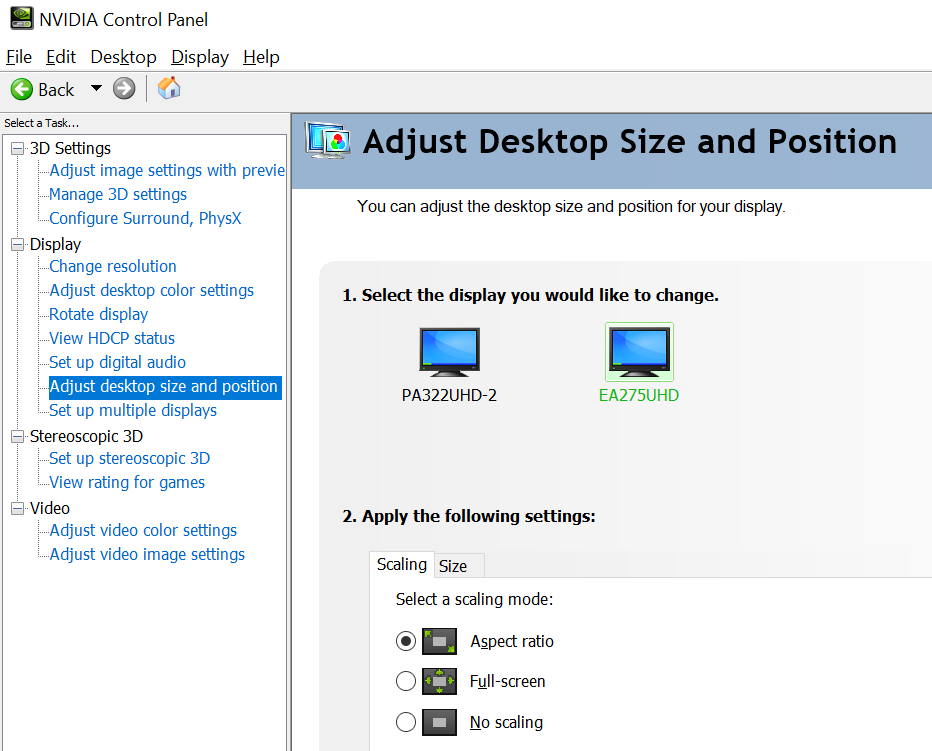Collapse the 3D Settings tree node

(x=17, y=148)
